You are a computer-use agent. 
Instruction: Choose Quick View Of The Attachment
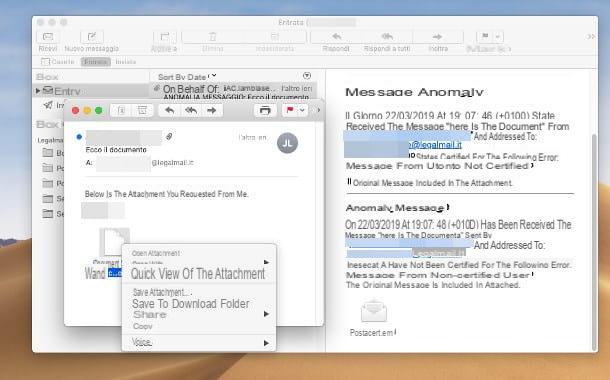[x=198, y=273]
